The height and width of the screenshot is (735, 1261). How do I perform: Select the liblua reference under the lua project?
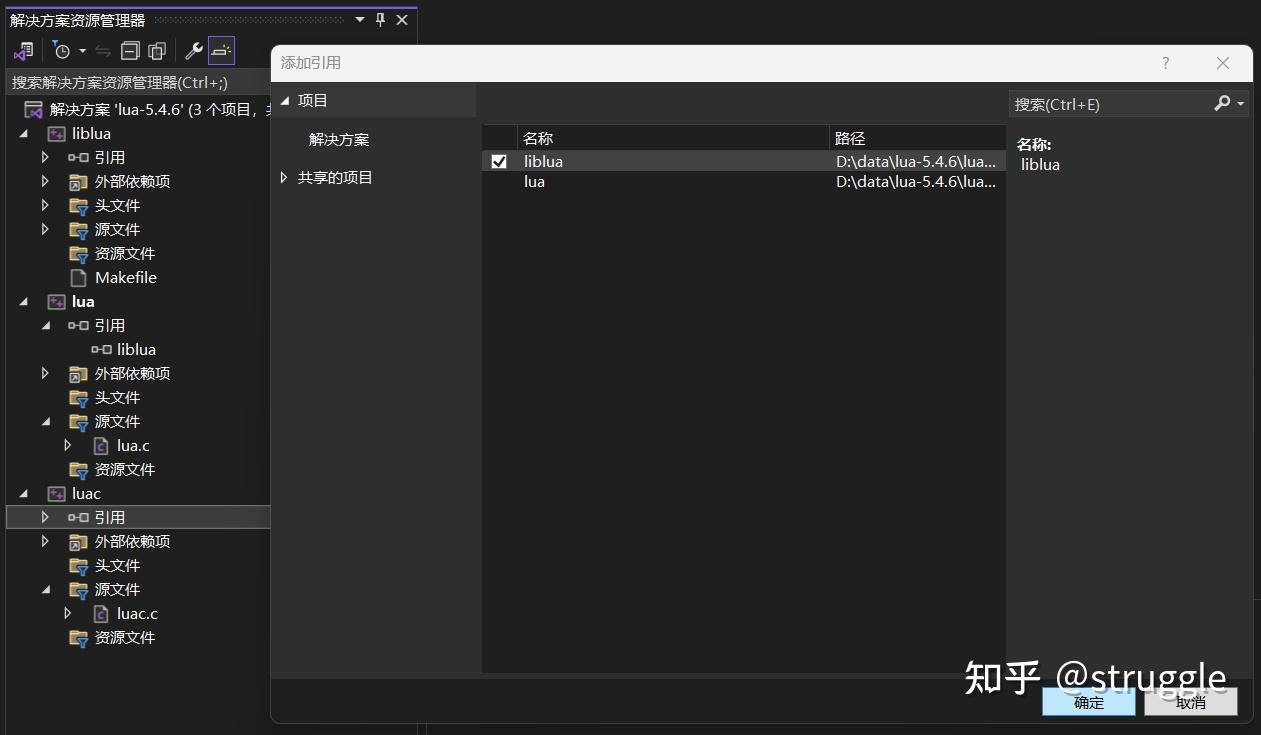(x=136, y=350)
